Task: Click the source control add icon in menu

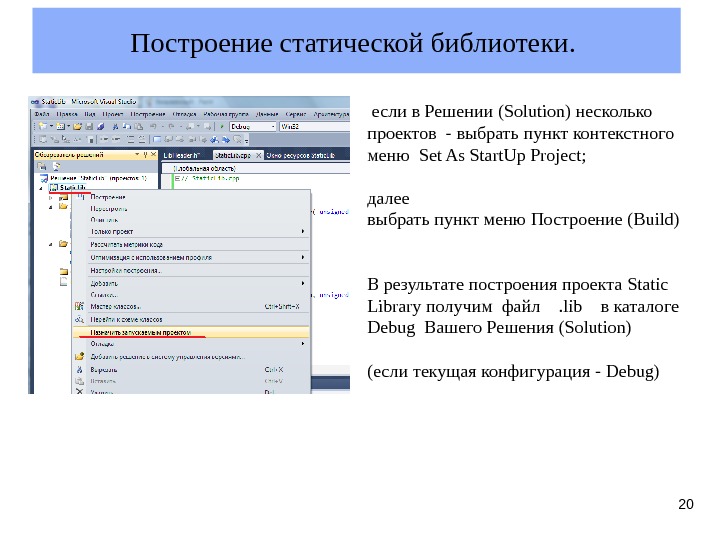Action: coord(79,356)
